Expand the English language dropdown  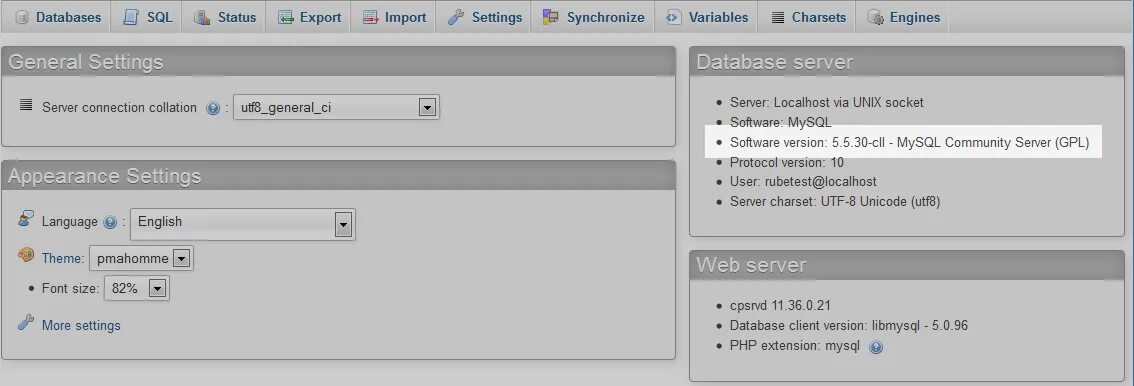coord(242,224)
